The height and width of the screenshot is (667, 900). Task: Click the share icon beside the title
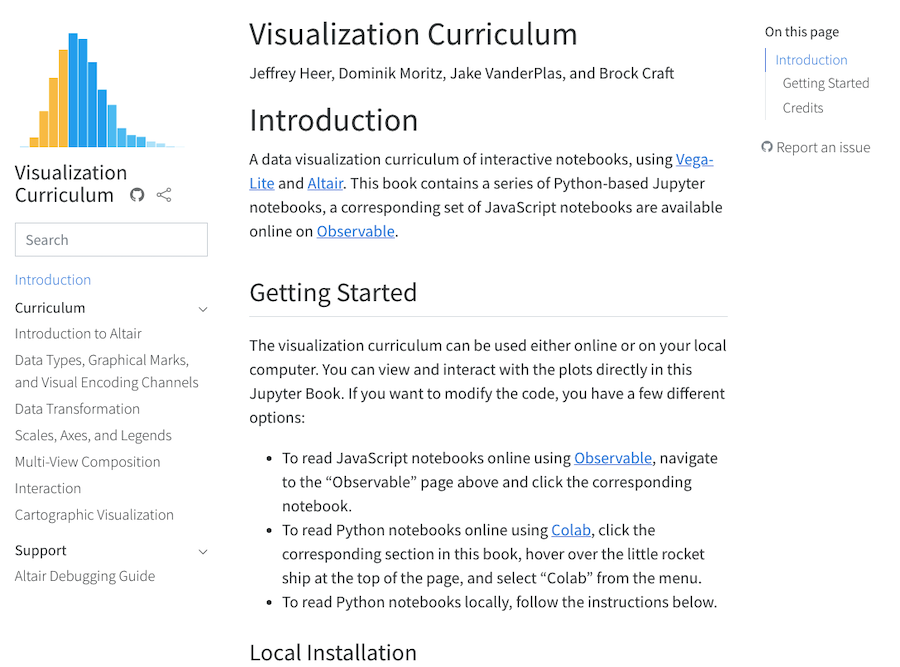(164, 195)
